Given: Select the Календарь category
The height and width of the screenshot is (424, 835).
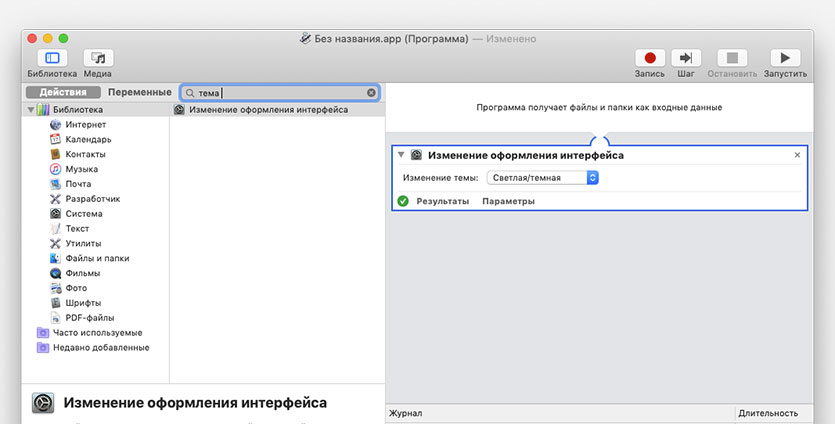Looking at the screenshot, I should click(x=87, y=140).
